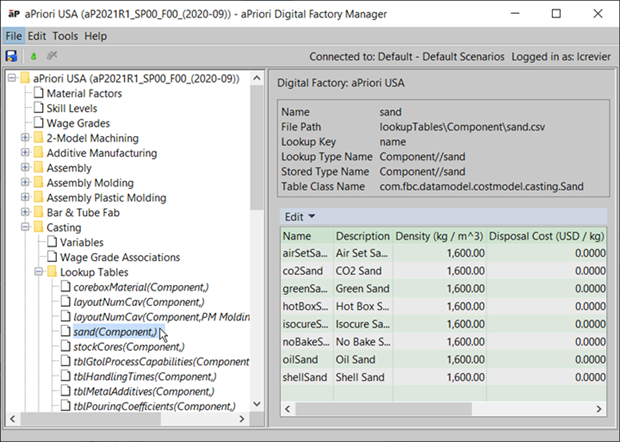Viewport: 620px width, 442px height.
Task: Click the tblHandlingTimes table document icon
Action: tap(65, 376)
